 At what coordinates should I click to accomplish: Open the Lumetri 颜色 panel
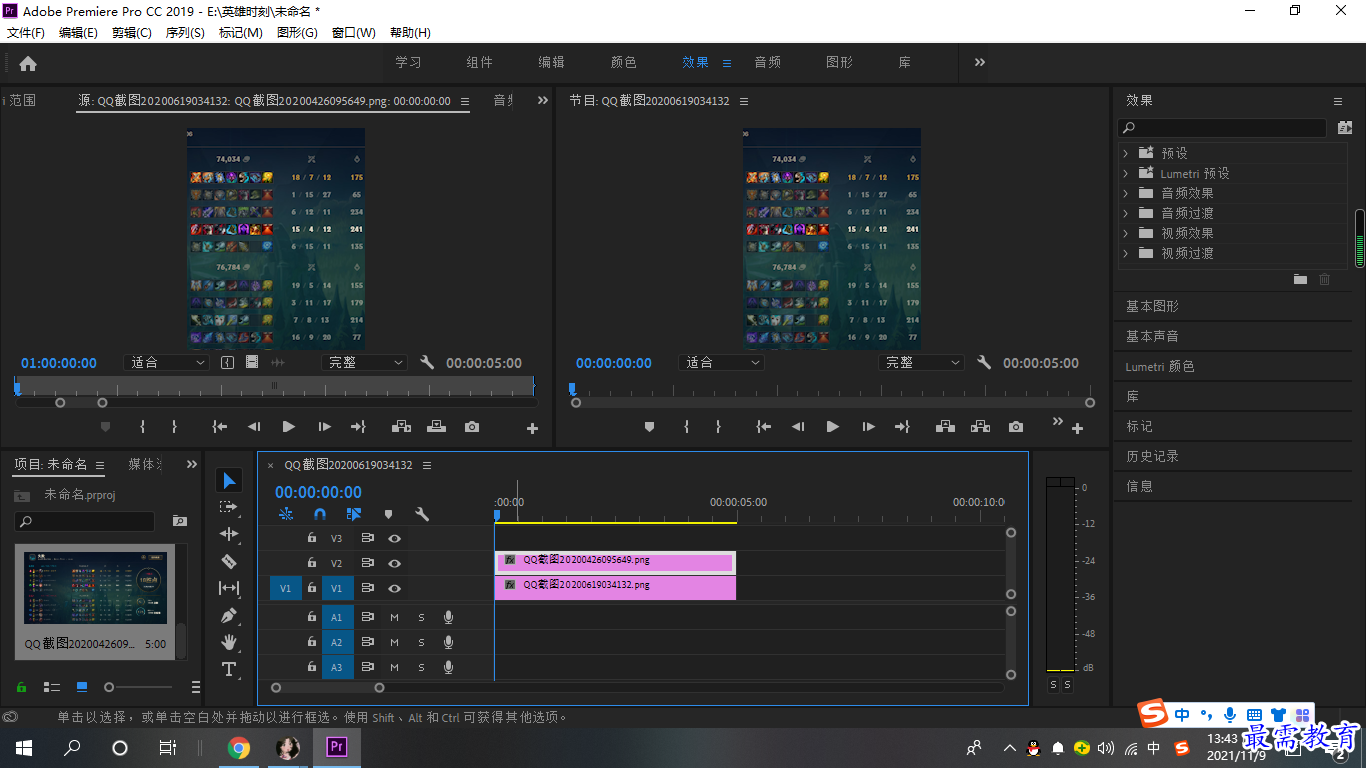pos(1160,366)
